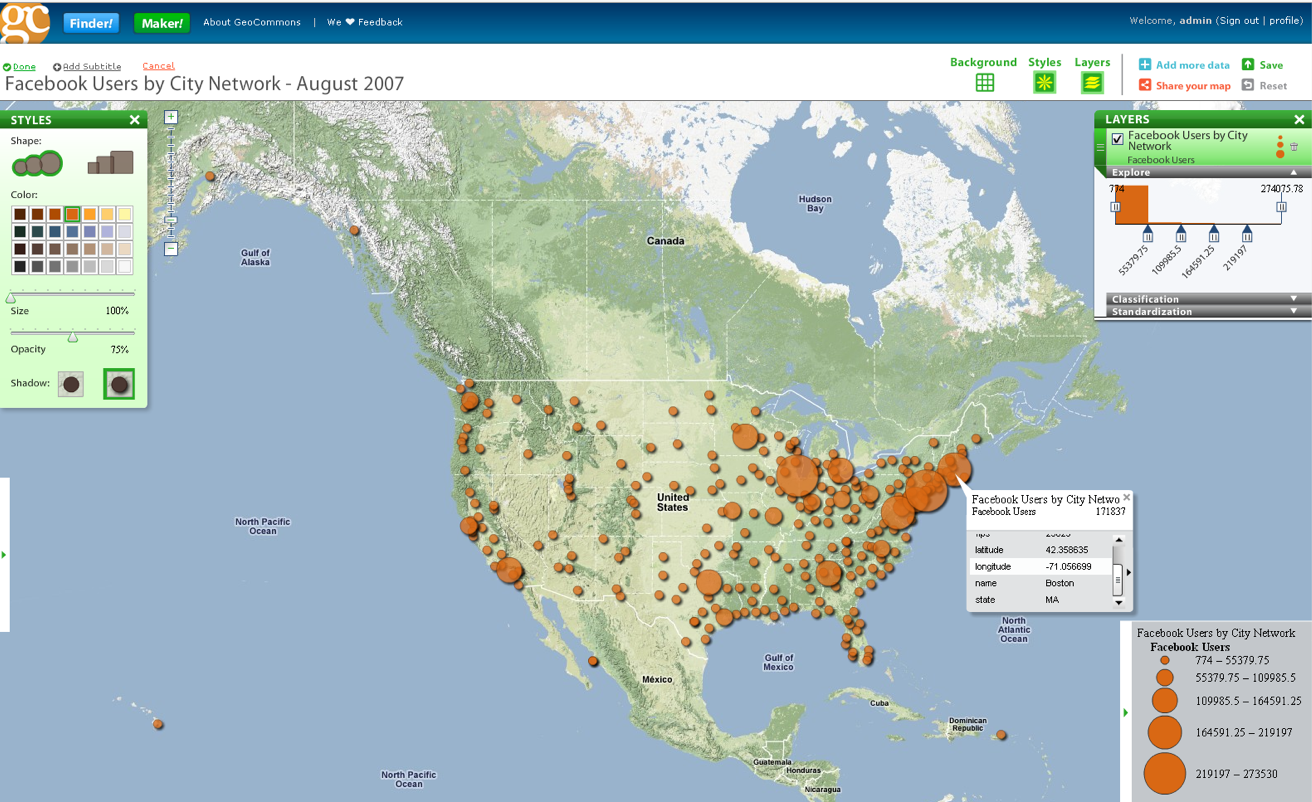
Task: Expand the Classification section
Action: pyautogui.click(x=1293, y=299)
